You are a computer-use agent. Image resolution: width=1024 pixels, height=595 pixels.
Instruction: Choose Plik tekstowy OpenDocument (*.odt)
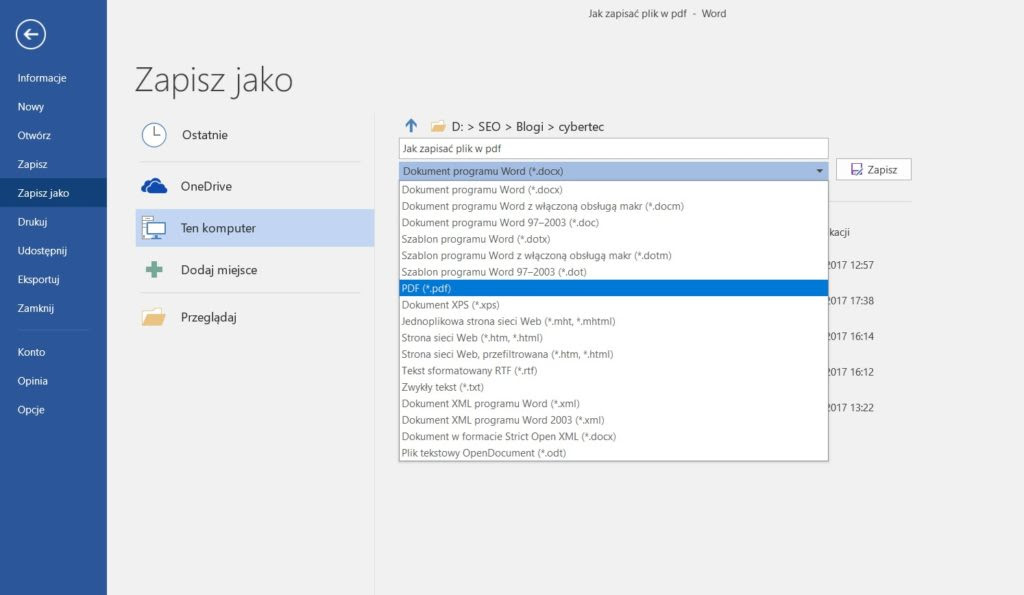click(x=613, y=453)
